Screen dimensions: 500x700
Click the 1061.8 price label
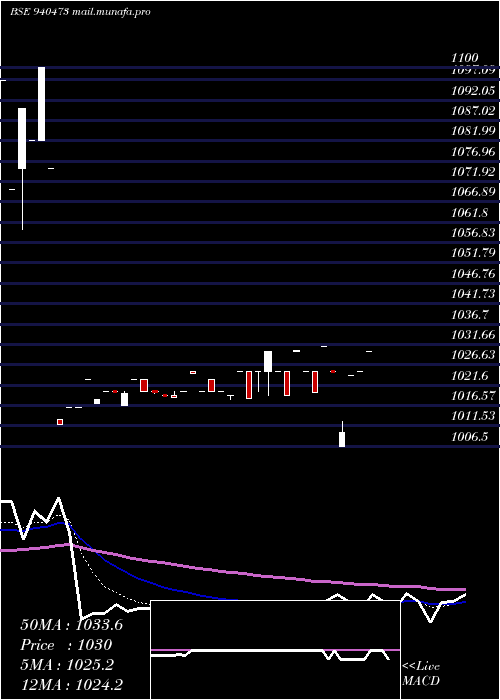coord(469,212)
